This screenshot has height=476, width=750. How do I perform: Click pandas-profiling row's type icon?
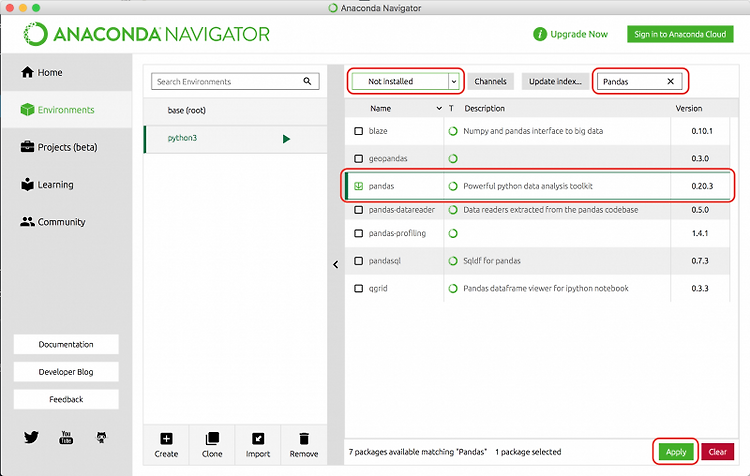tap(452, 233)
